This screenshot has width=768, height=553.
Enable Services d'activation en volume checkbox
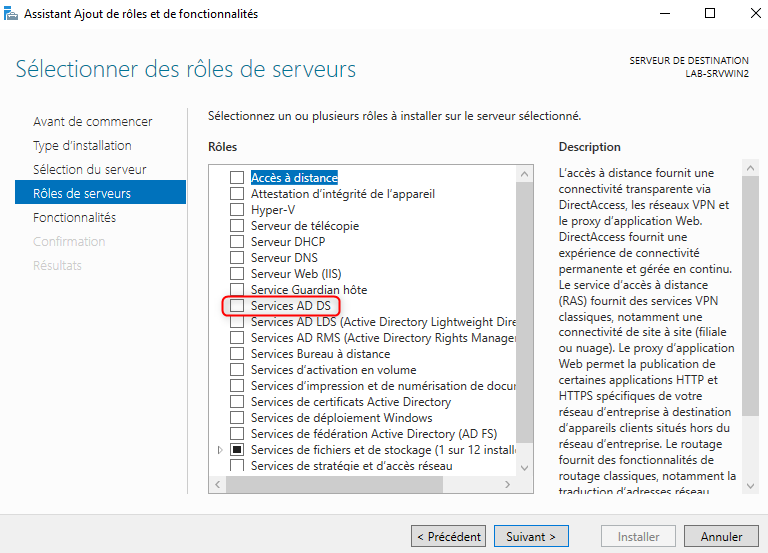[x=237, y=370]
